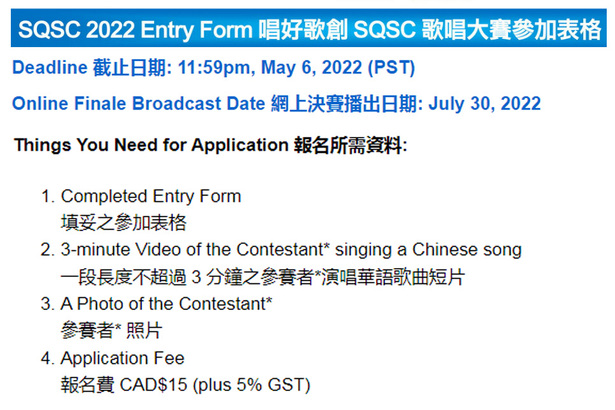
Task: Click the Chinese line about 演唱華語歌曲短片
Action: coord(263,276)
